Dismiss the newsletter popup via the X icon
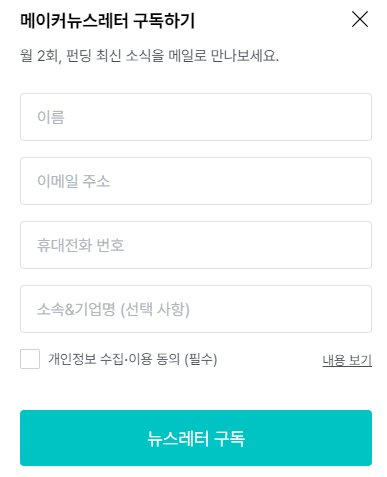 360,19
